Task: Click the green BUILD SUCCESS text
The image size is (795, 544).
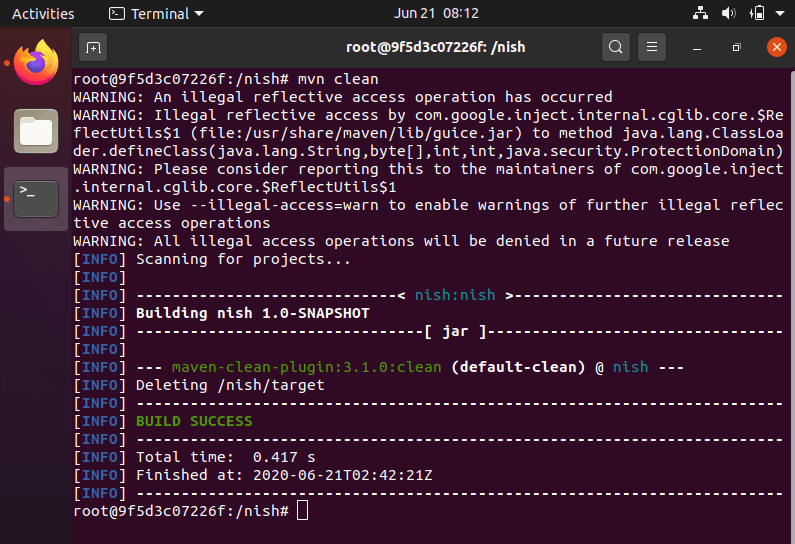Action: pyautogui.click(x=194, y=421)
